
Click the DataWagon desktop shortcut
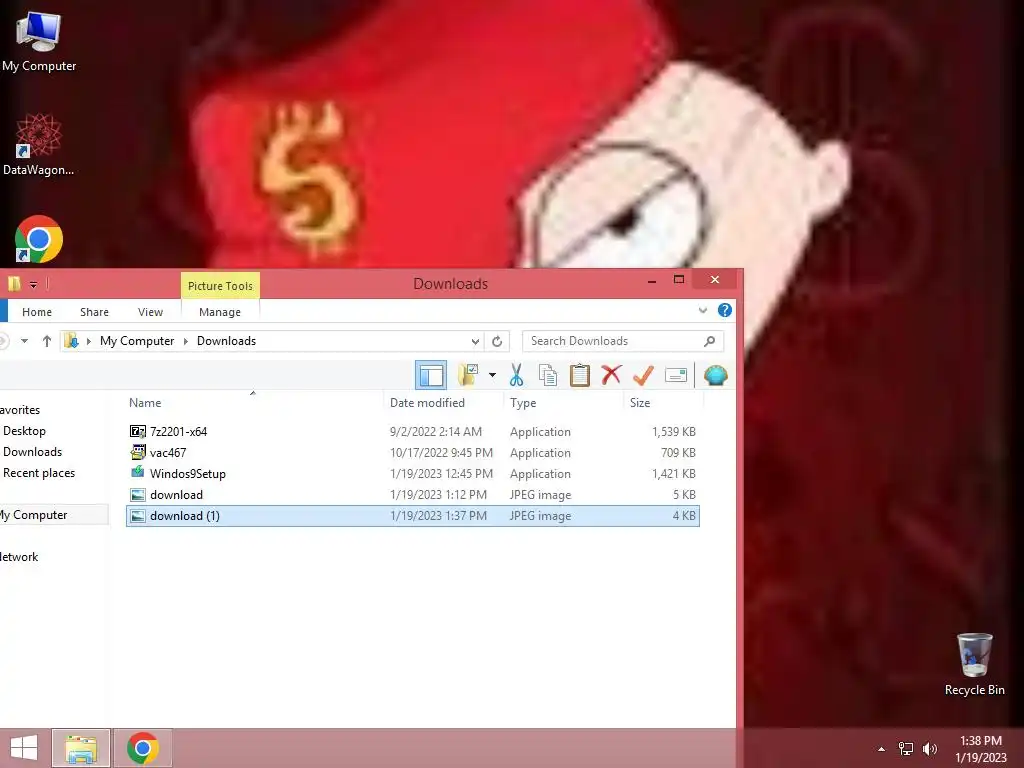pyautogui.click(x=39, y=145)
